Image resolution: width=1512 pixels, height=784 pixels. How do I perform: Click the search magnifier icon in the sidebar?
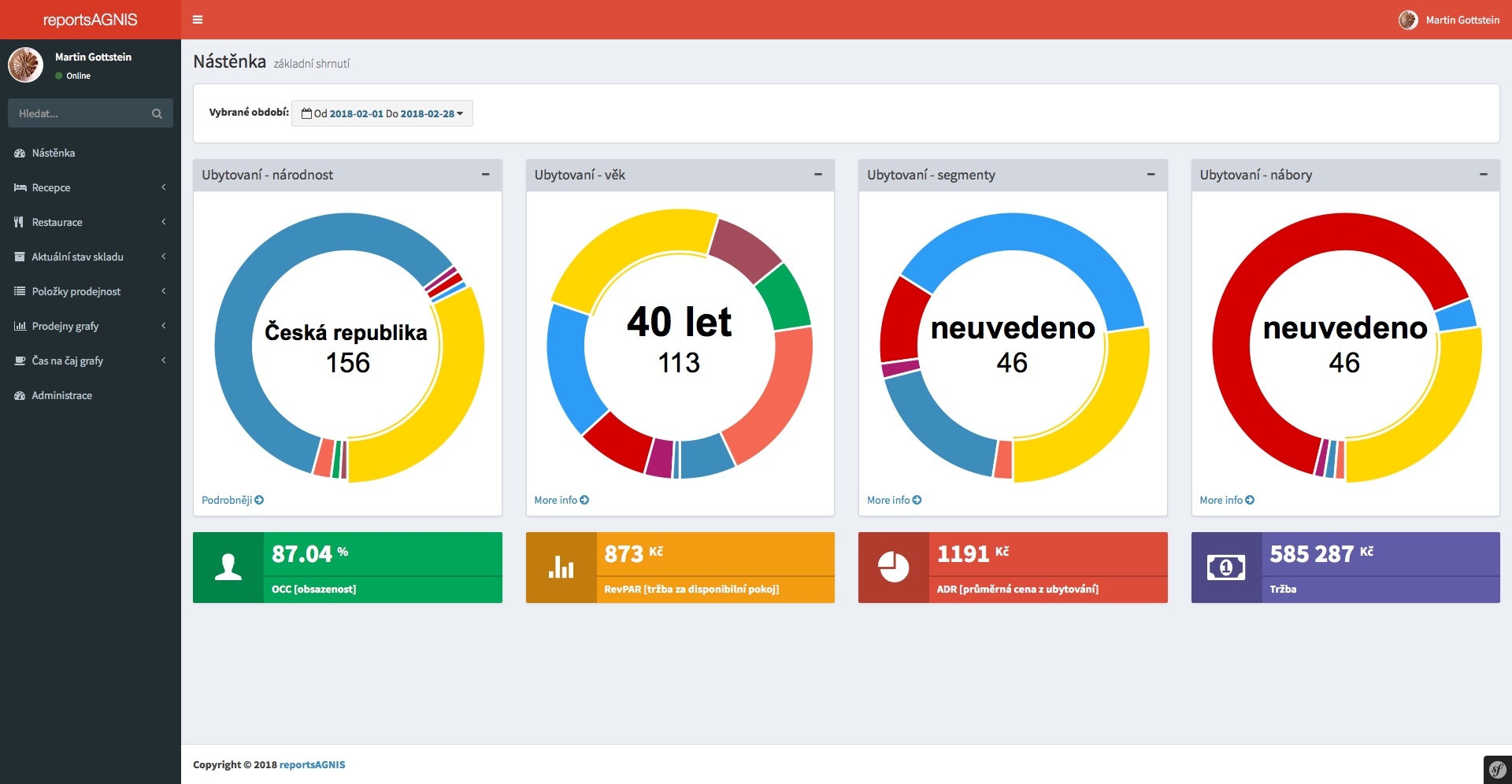click(157, 113)
